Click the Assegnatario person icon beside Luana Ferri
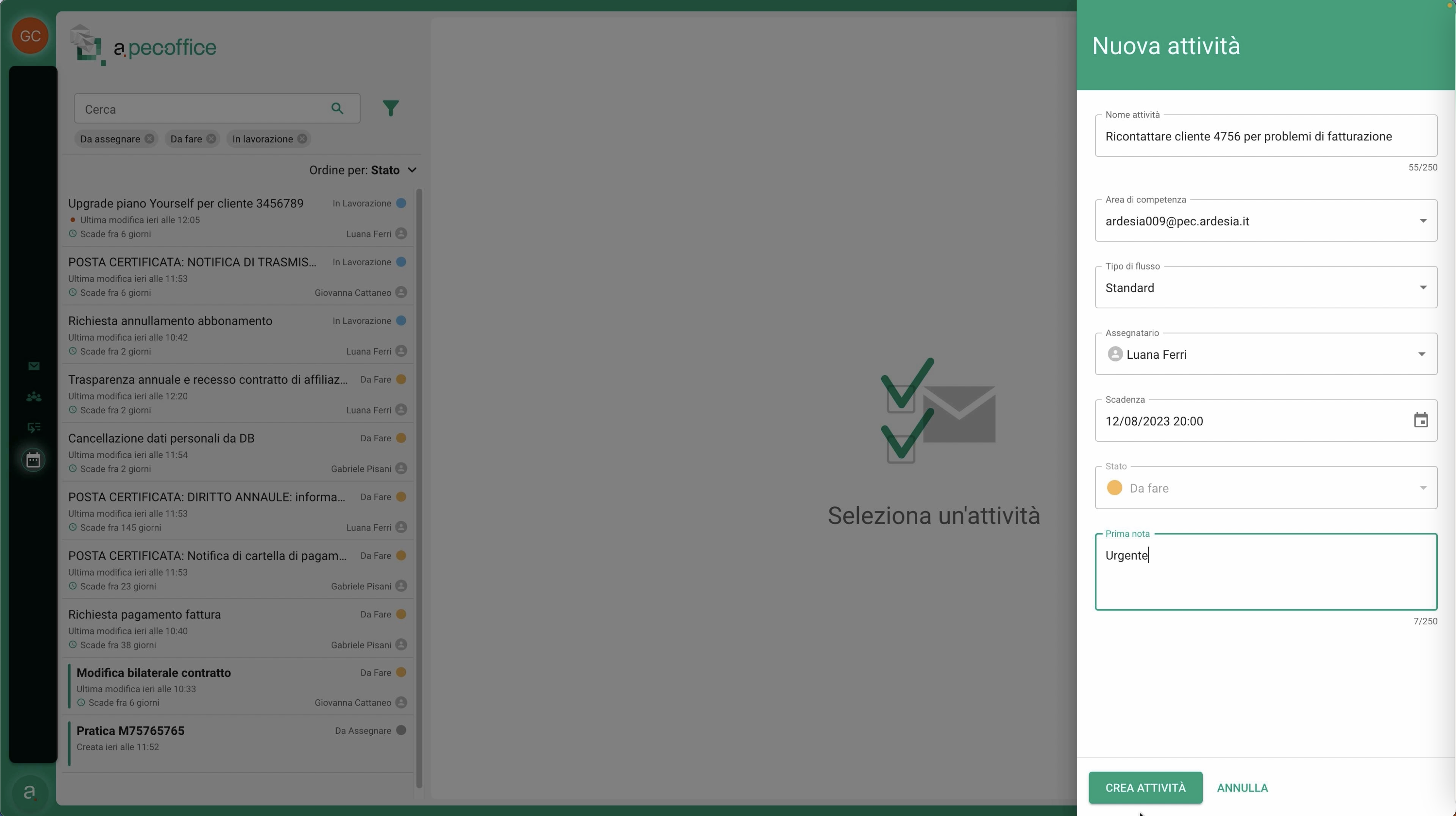 [x=1115, y=354]
